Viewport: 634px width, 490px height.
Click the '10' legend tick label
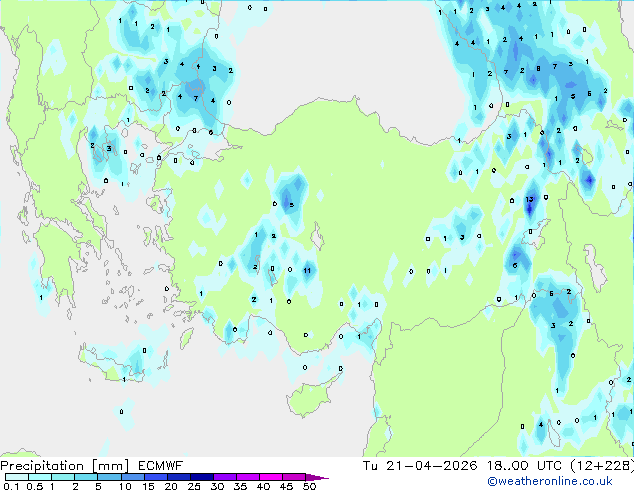click(125, 486)
